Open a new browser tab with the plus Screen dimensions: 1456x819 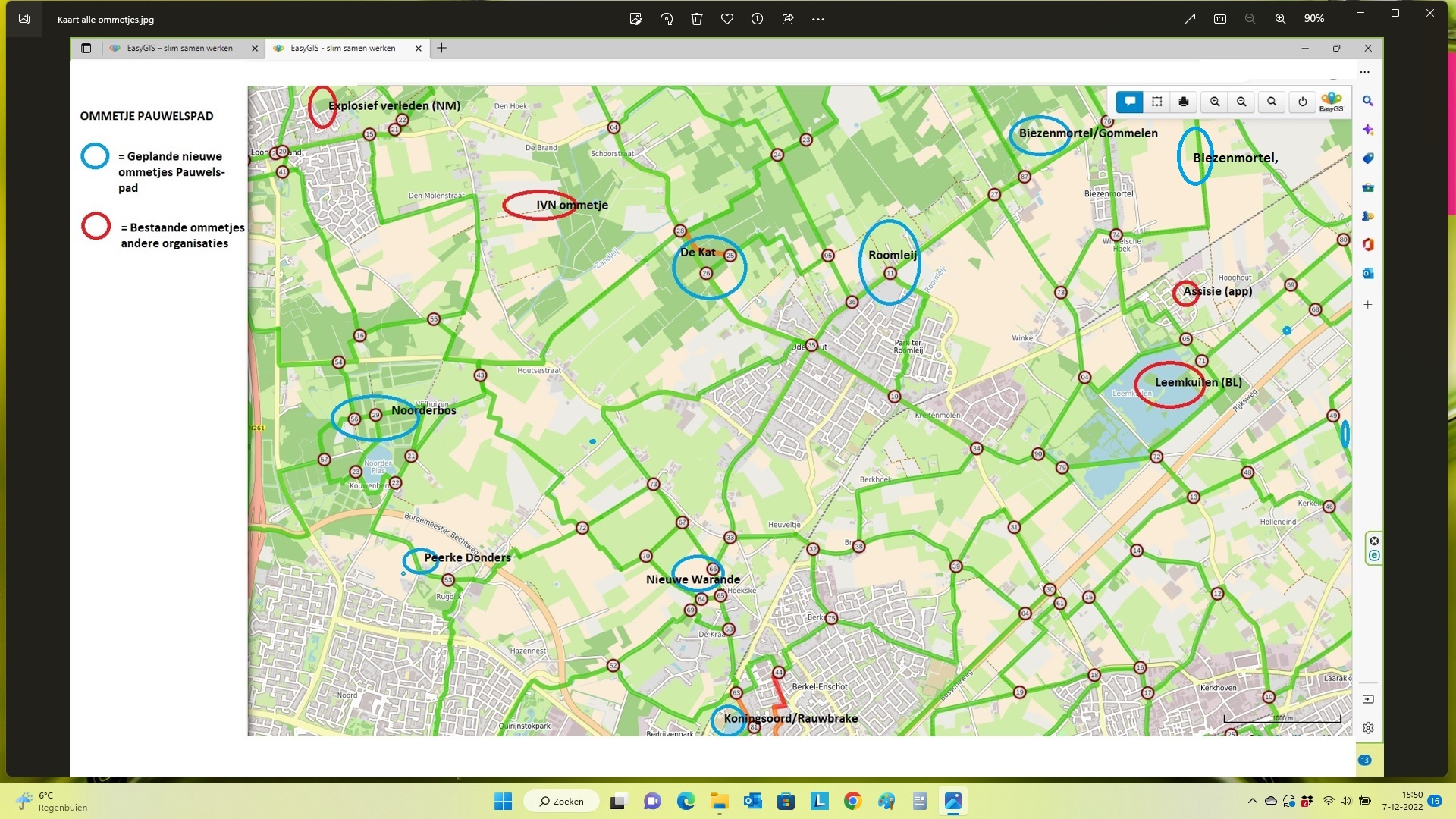coord(442,48)
